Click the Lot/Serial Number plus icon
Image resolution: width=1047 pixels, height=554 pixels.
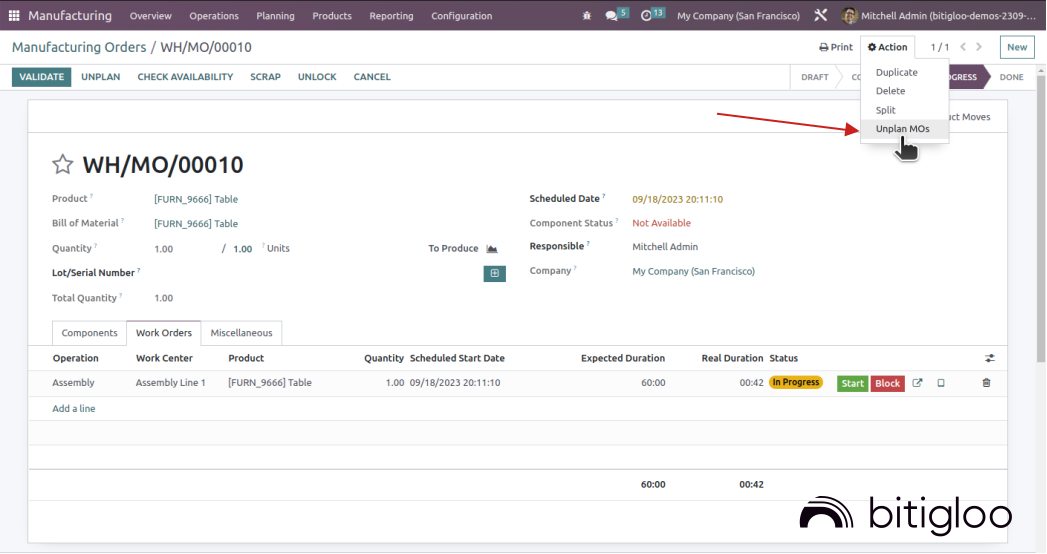pyautogui.click(x=495, y=273)
